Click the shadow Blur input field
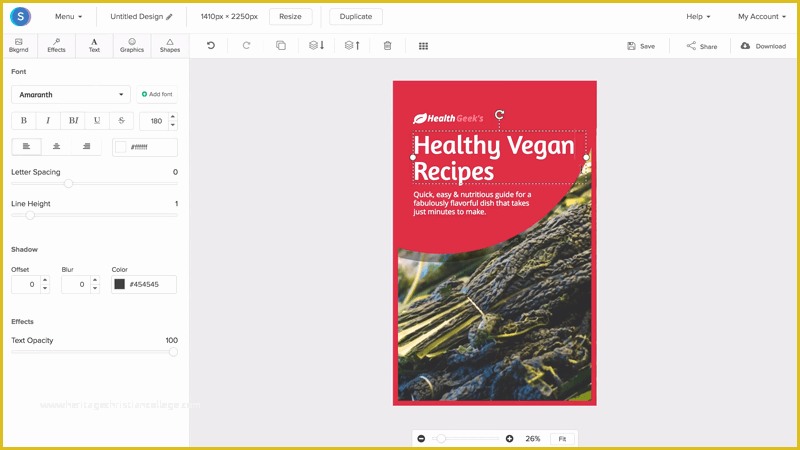This screenshot has height=450, width=800. pos(76,284)
